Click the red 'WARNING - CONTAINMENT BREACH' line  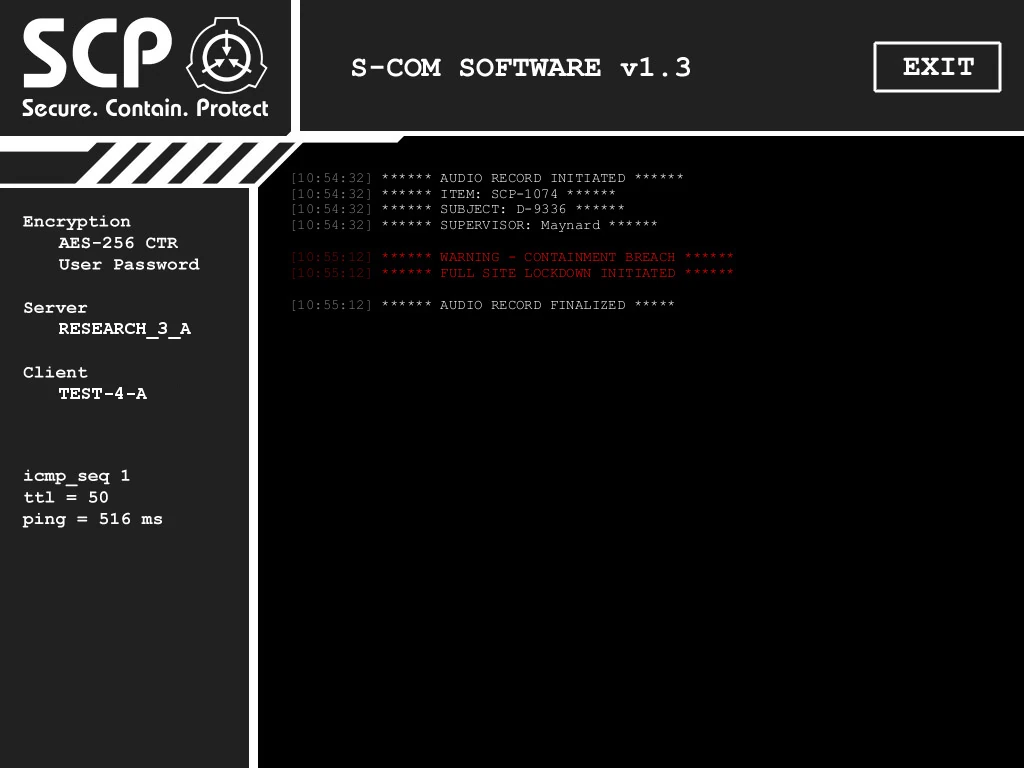tap(512, 257)
